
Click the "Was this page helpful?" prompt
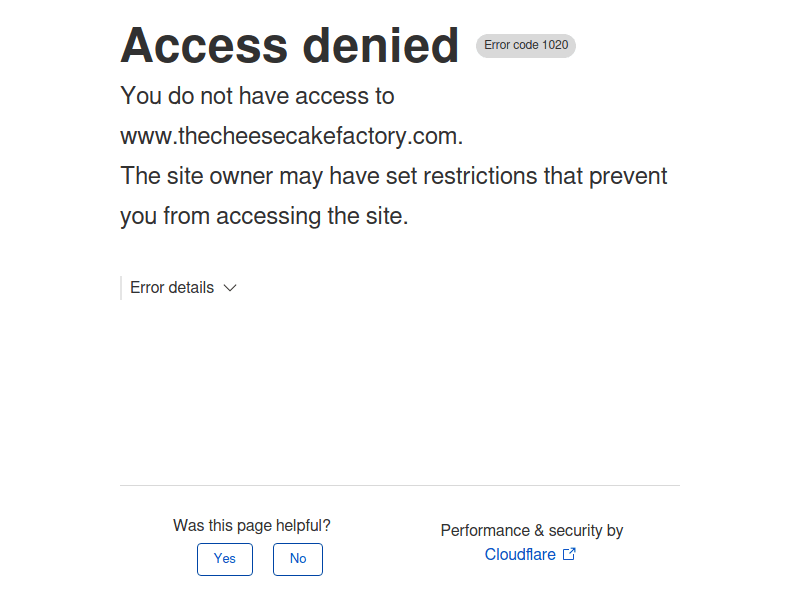(x=252, y=525)
